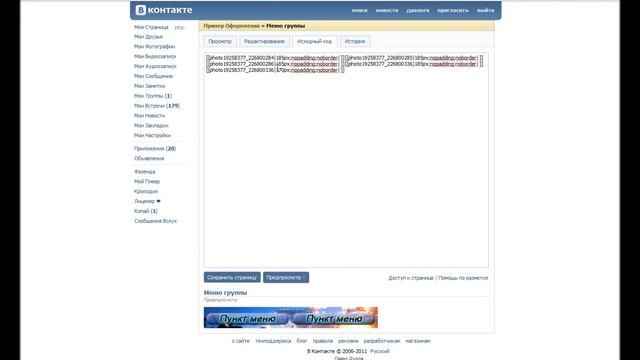Open Мои Друзья
Viewport: 640px width, 360px height.
(x=148, y=37)
